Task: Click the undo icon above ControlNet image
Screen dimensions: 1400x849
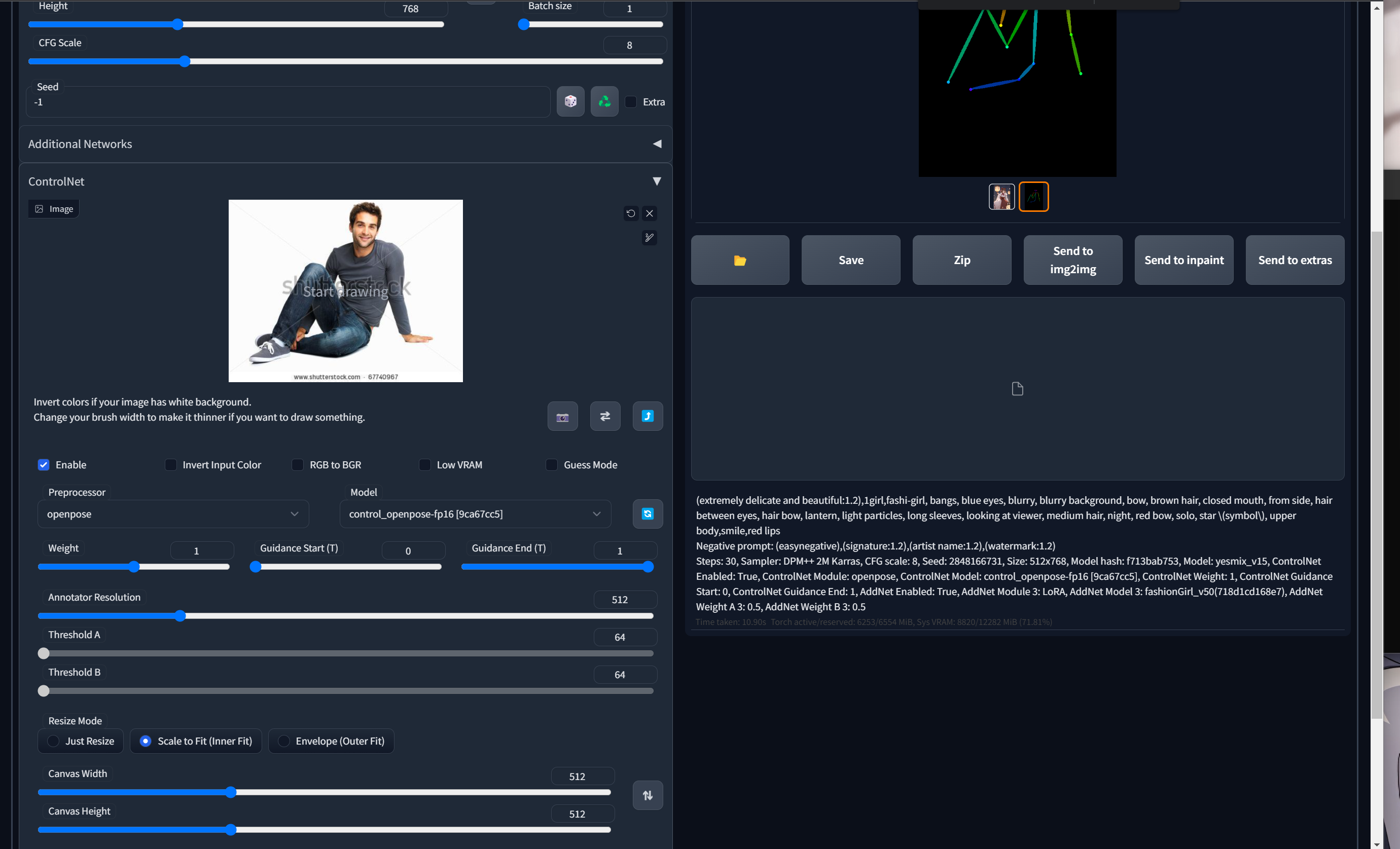Action: (x=631, y=213)
